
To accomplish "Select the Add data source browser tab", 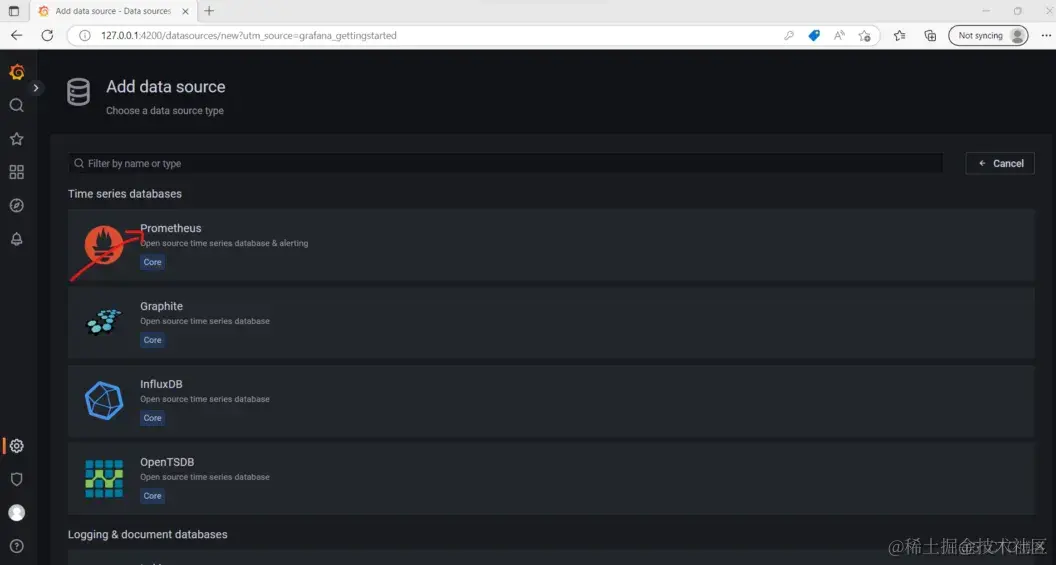I will (112, 11).
